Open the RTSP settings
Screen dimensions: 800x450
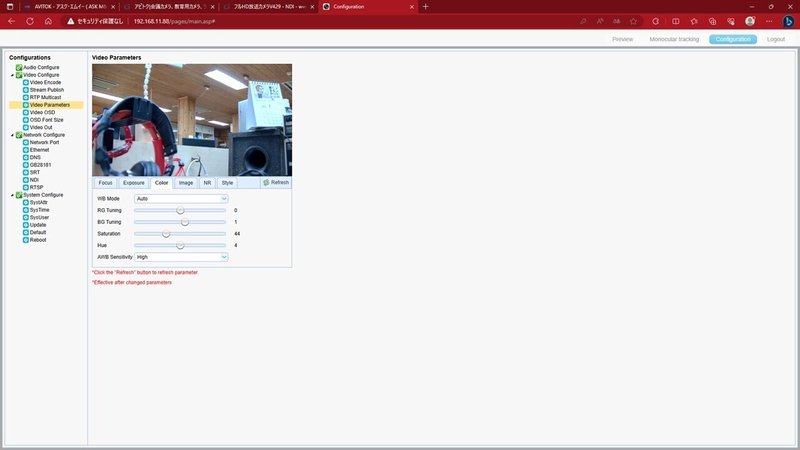click(36, 187)
